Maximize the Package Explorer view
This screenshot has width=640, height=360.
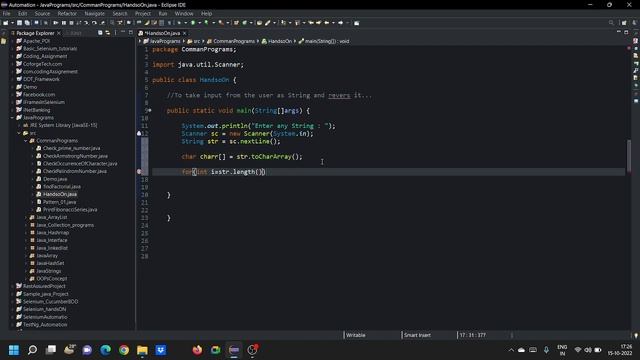(131, 32)
